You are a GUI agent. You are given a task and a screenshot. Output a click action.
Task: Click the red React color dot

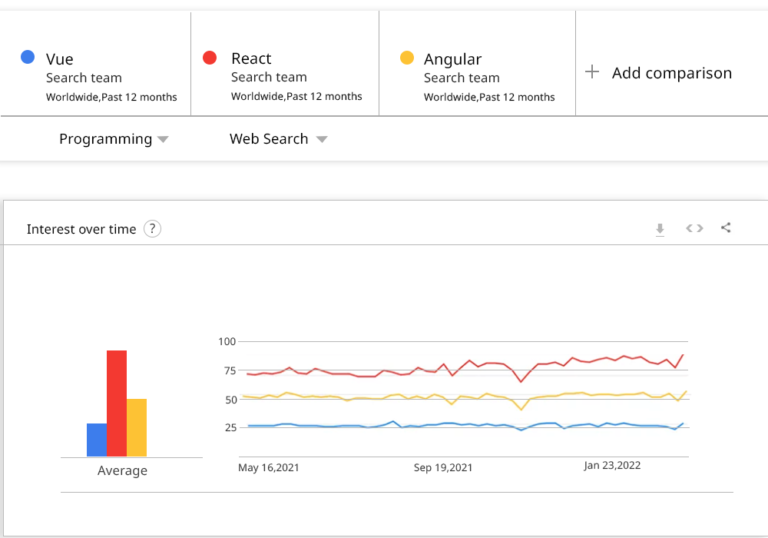coord(210,58)
